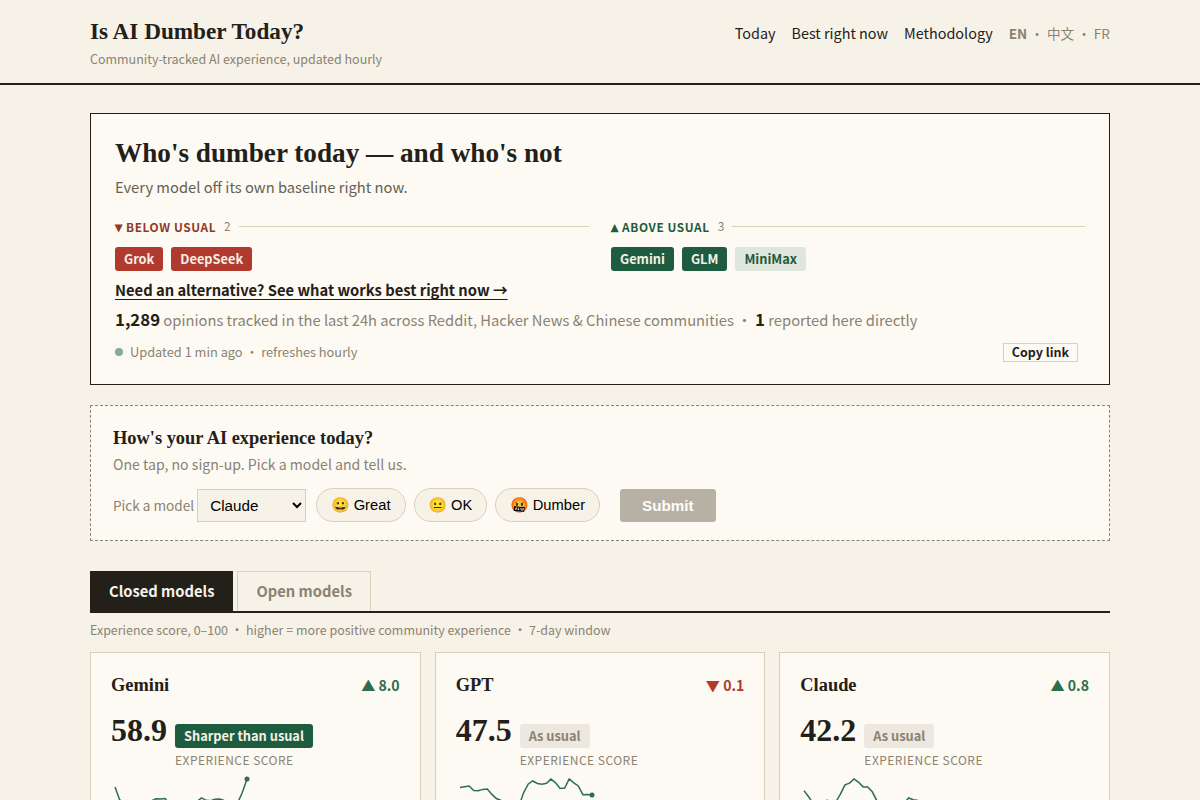
Task: Open the 'Best right now' page
Action: [840, 34]
